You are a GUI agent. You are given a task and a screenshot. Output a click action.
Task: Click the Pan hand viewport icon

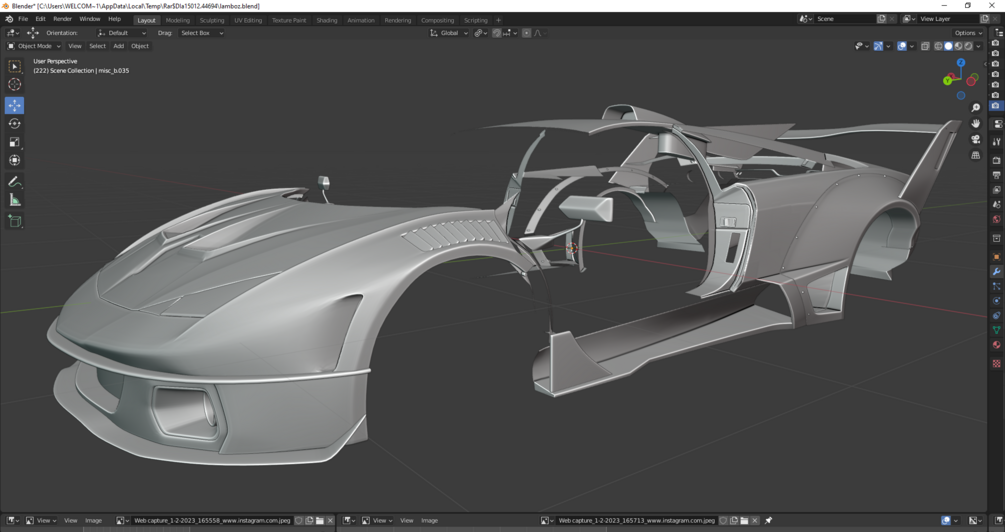(976, 124)
